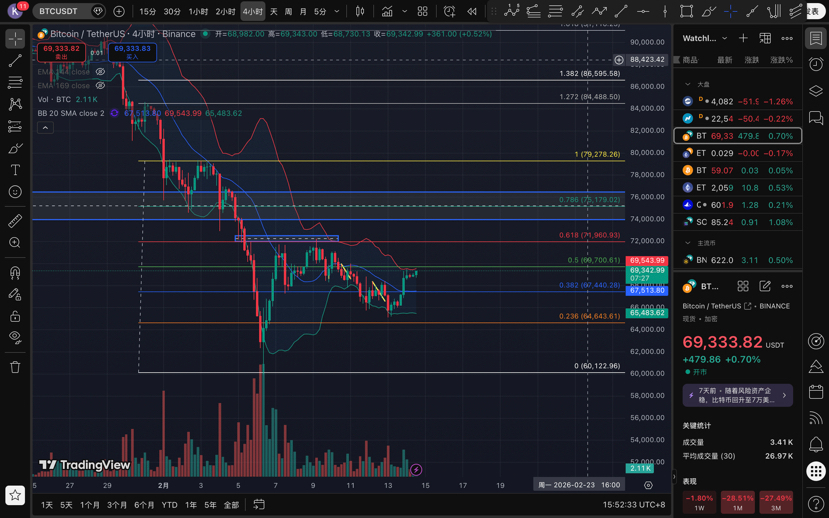Select the blue cross line favorite tool
The width and height of the screenshot is (829, 518).
(730, 11)
